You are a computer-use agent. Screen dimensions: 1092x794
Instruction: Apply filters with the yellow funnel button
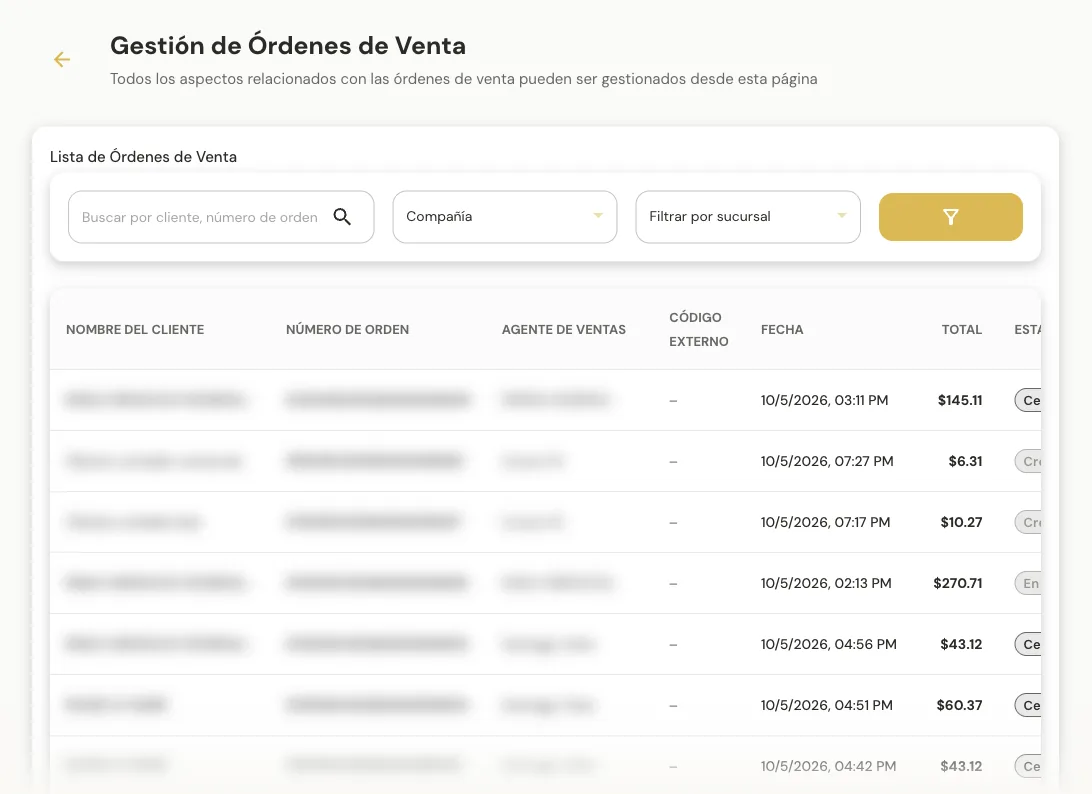[x=951, y=217]
